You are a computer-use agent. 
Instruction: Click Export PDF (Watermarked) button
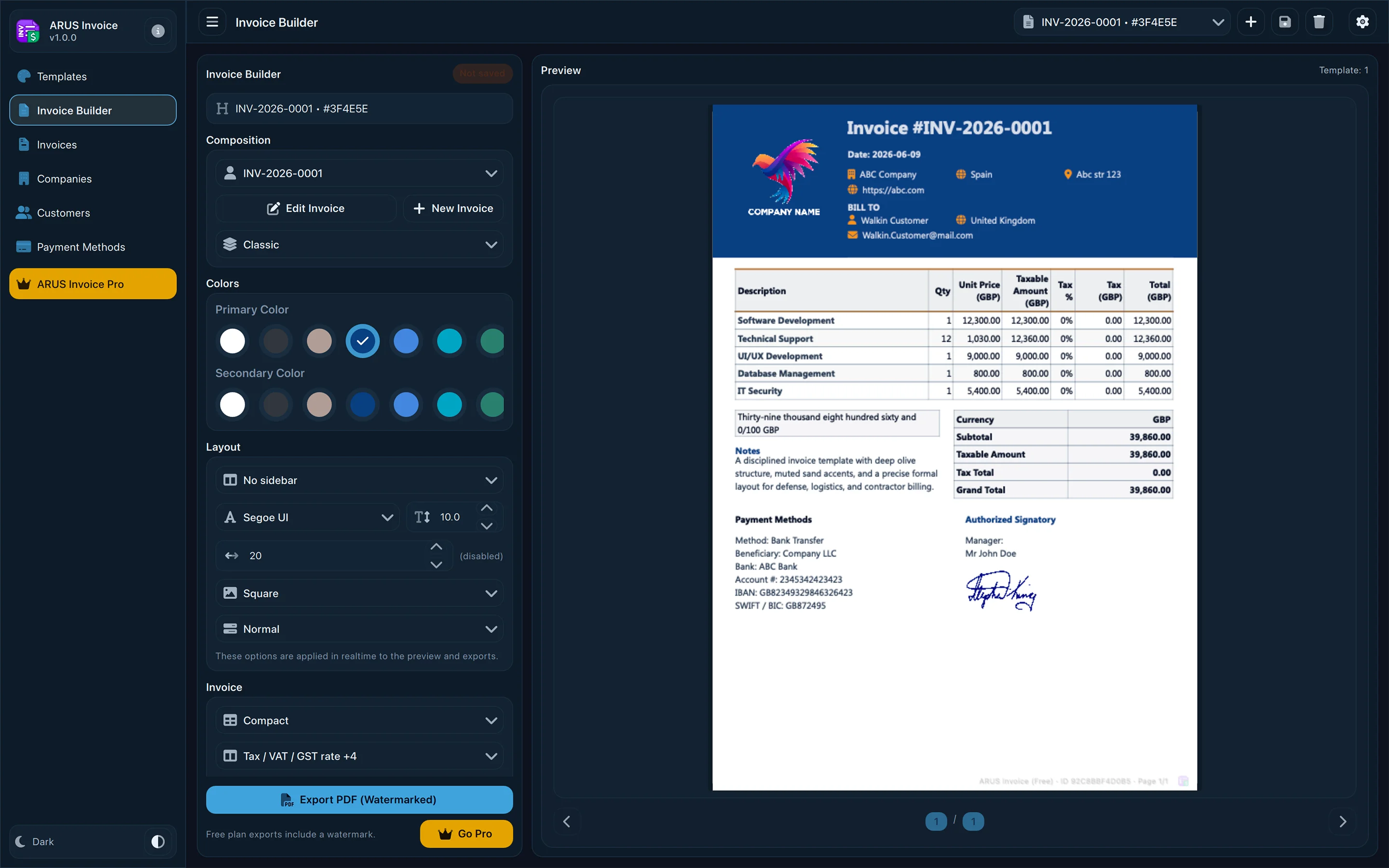point(359,799)
